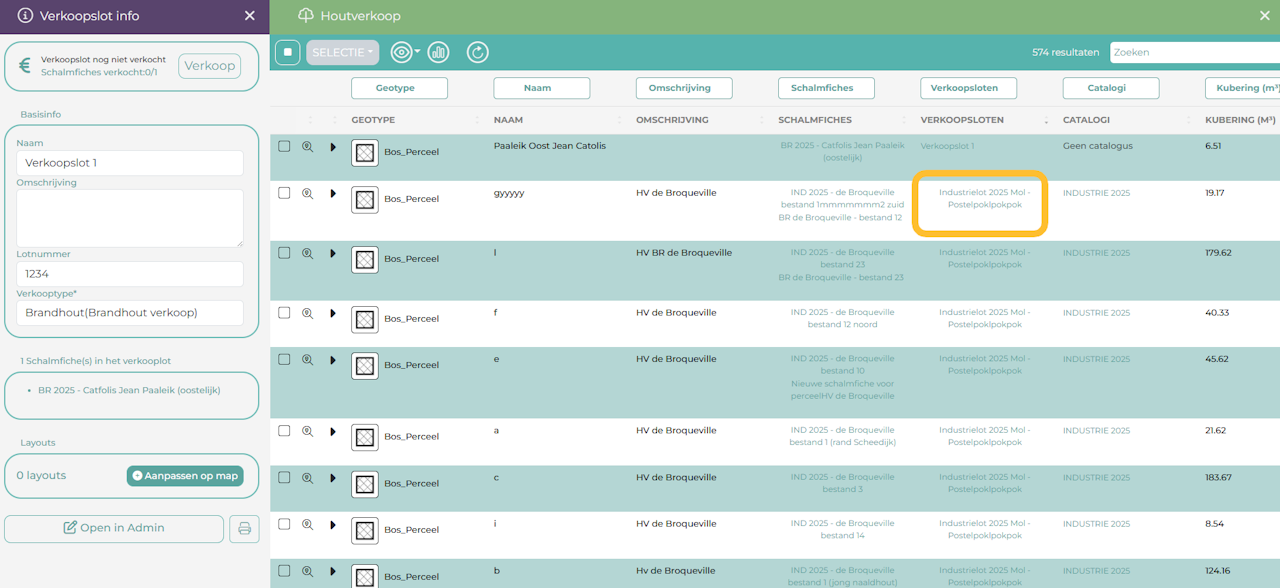The image size is (1280, 588).
Task: Open the bar chart statistics icon
Action: click(x=438, y=52)
